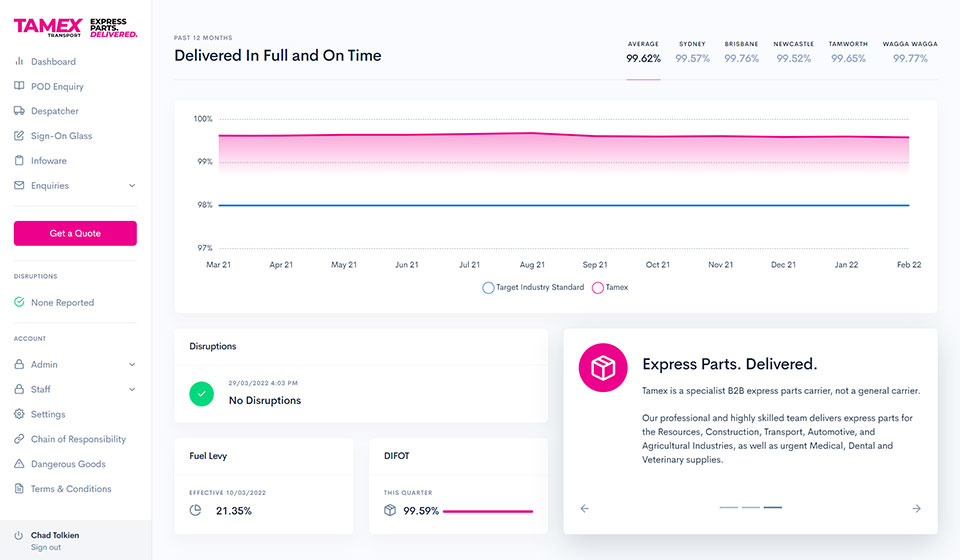Screen dimensions: 960x560
Task: Click the Express Parts. Delivered. heading
Action: [730, 364]
